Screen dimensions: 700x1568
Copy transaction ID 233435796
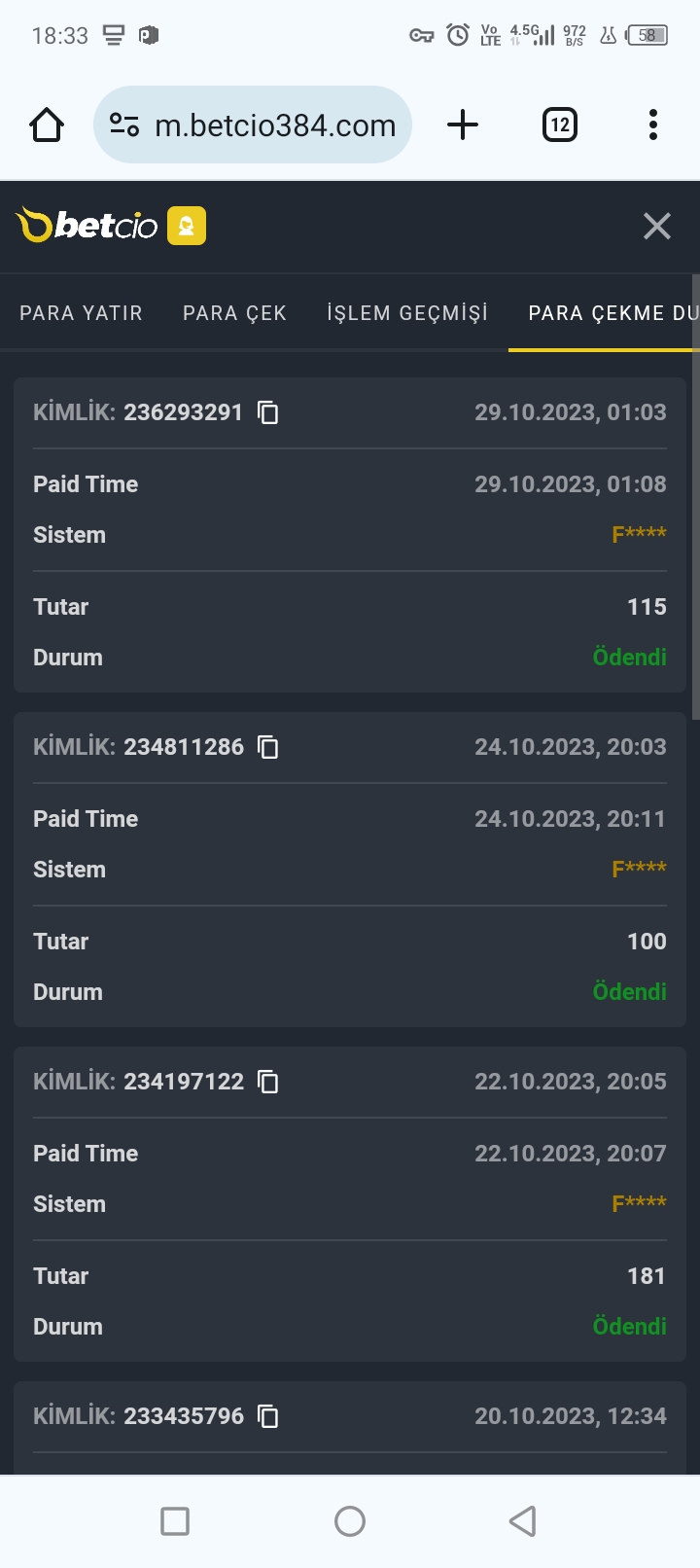tap(267, 1416)
